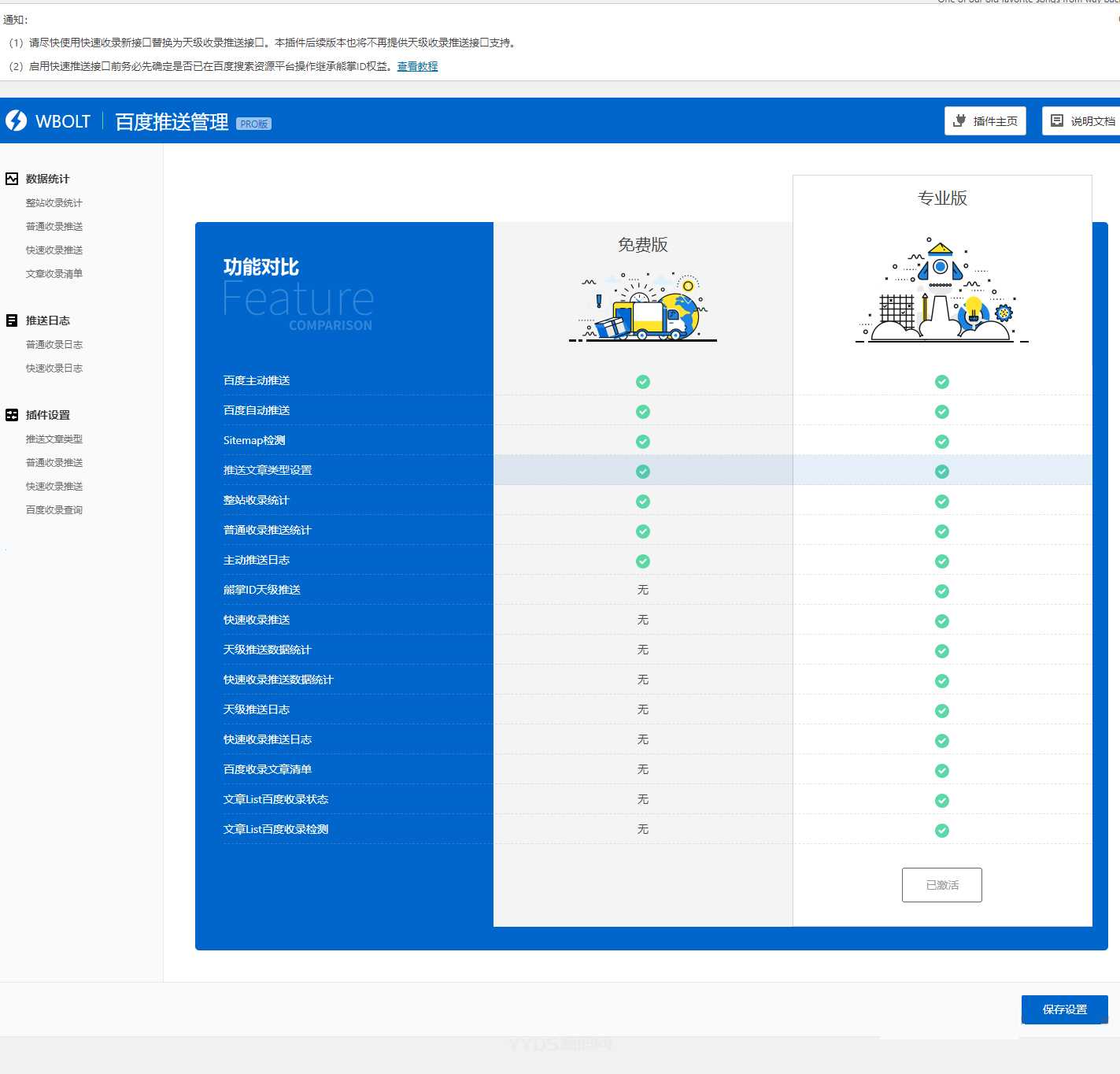The width and height of the screenshot is (1120, 1074).
Task: Select 文章收录清单 from the sidebar
Action: click(54, 274)
